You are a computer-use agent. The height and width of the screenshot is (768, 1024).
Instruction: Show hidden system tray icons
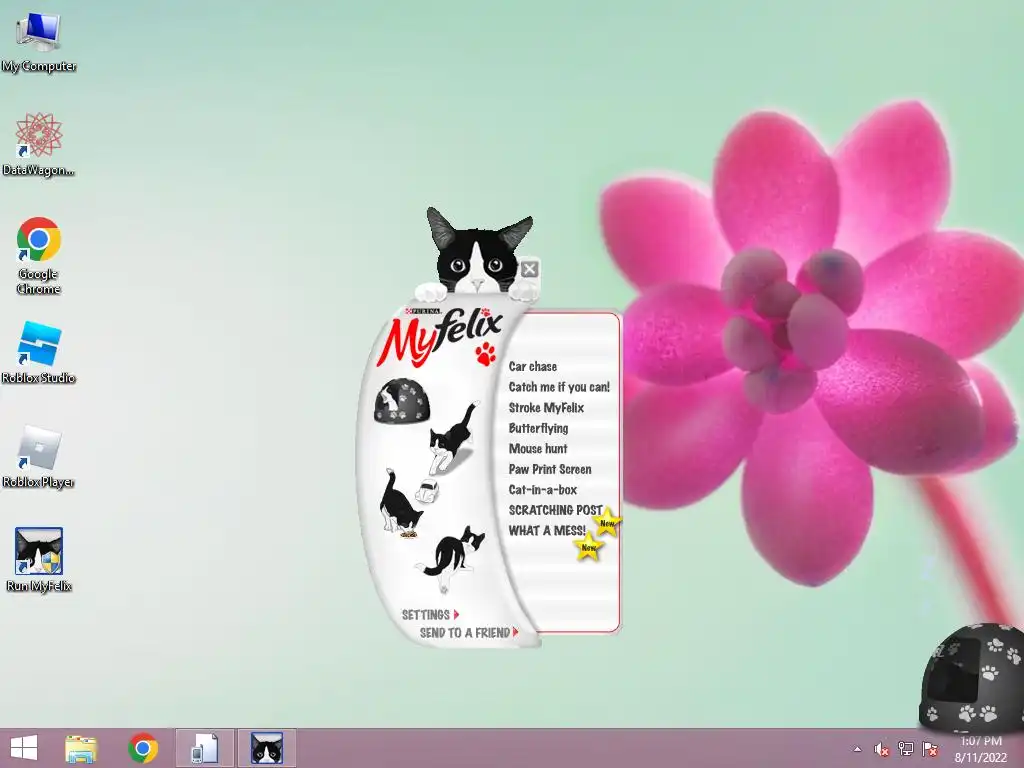click(857, 749)
